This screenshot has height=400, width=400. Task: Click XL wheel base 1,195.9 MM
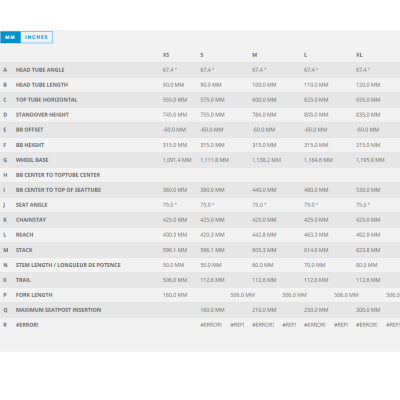pyautogui.click(x=370, y=160)
